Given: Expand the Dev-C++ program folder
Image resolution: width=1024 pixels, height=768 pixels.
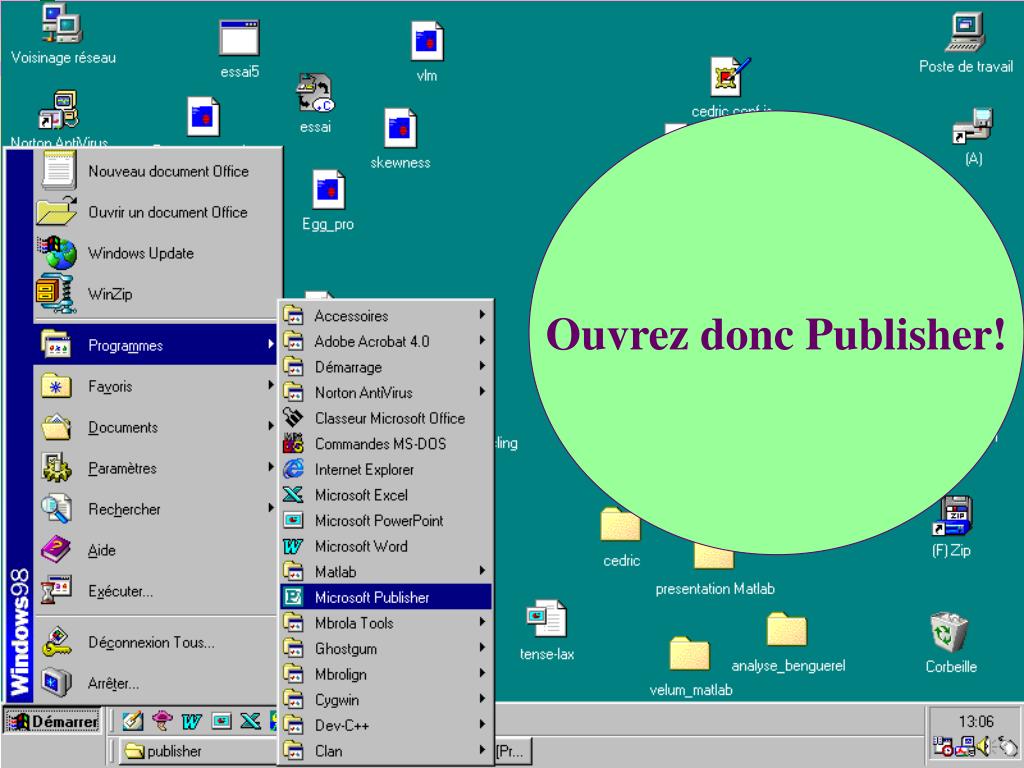Looking at the screenshot, I should [386, 725].
